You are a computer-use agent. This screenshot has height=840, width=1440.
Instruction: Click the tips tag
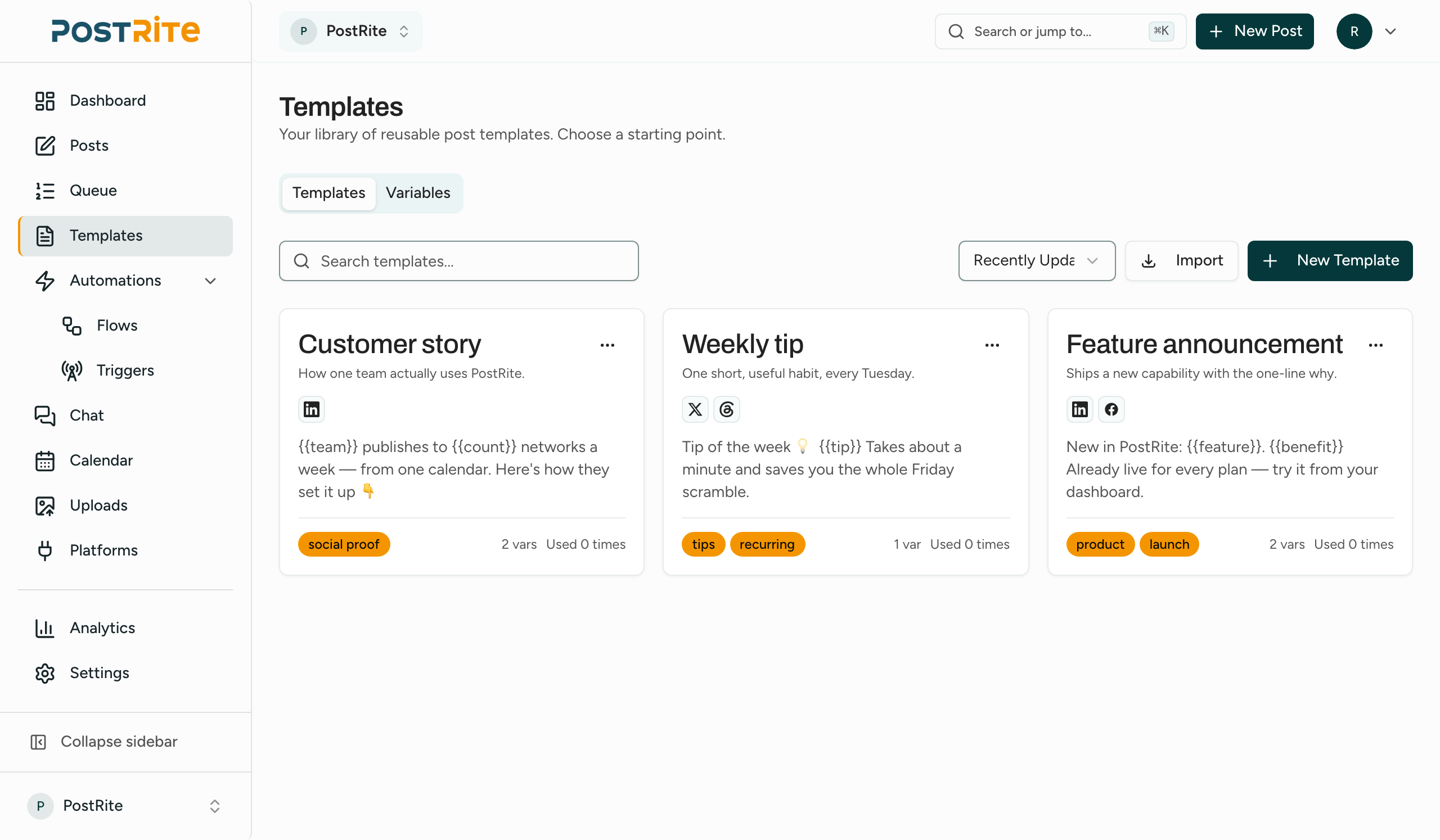(x=704, y=545)
